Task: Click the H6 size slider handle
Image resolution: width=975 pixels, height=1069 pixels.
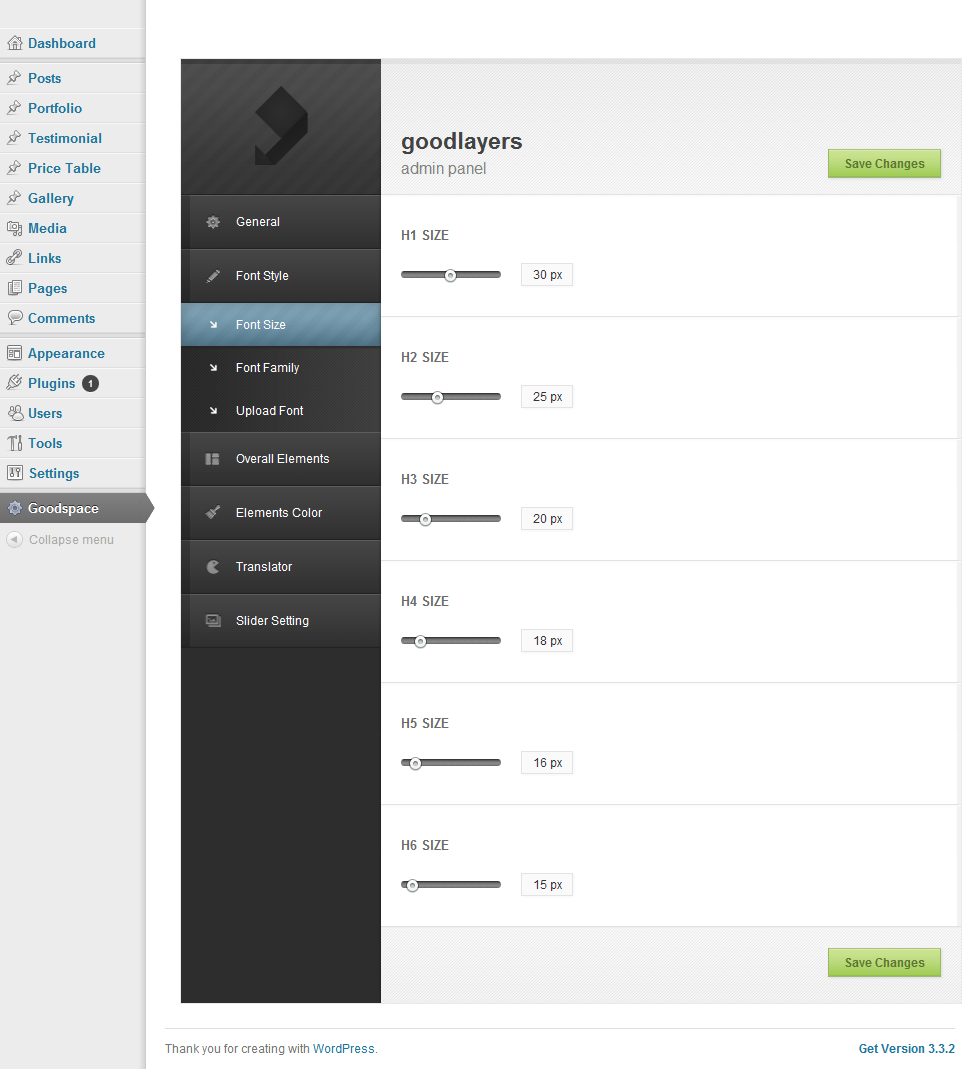Action: 412,886
